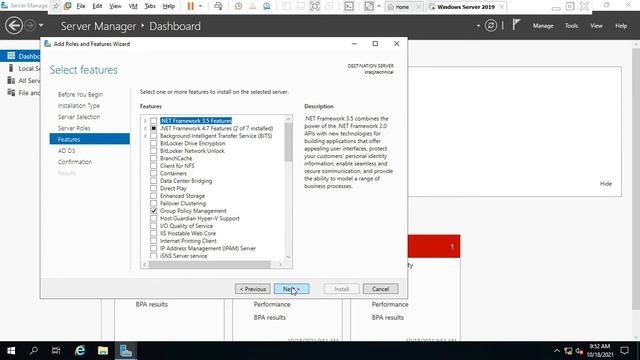Refresh the Server Manager dashboard
This screenshot has width=640, height=360.
(x=491, y=26)
